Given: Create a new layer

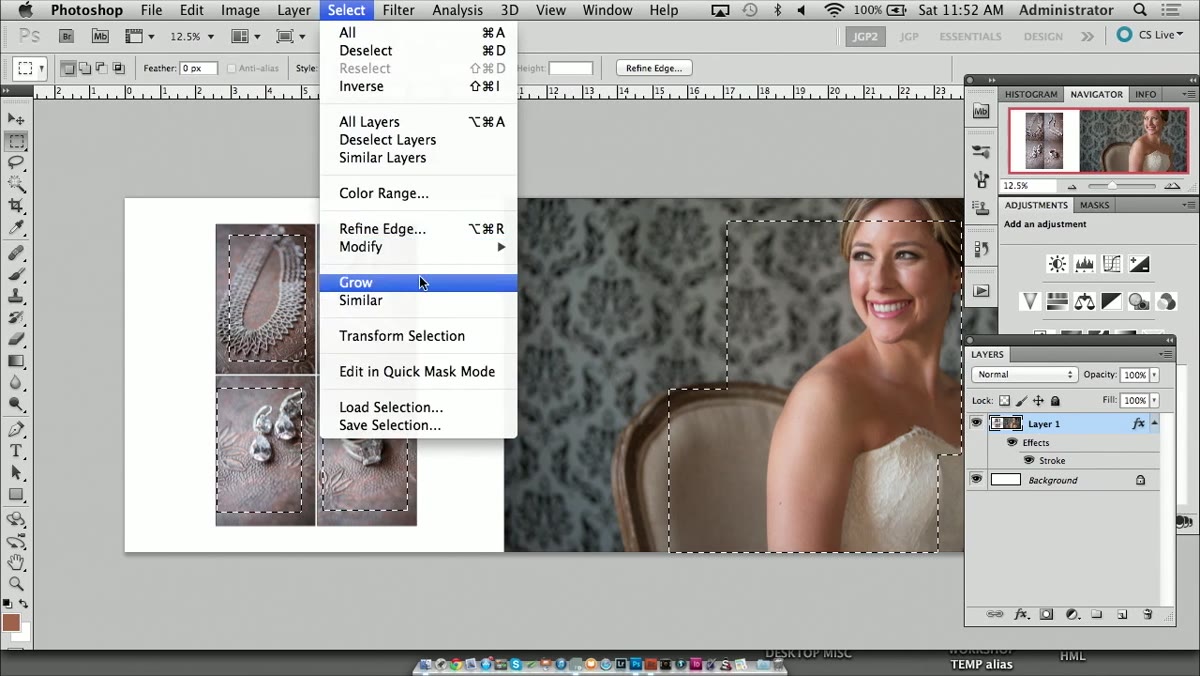Looking at the screenshot, I should point(1122,614).
